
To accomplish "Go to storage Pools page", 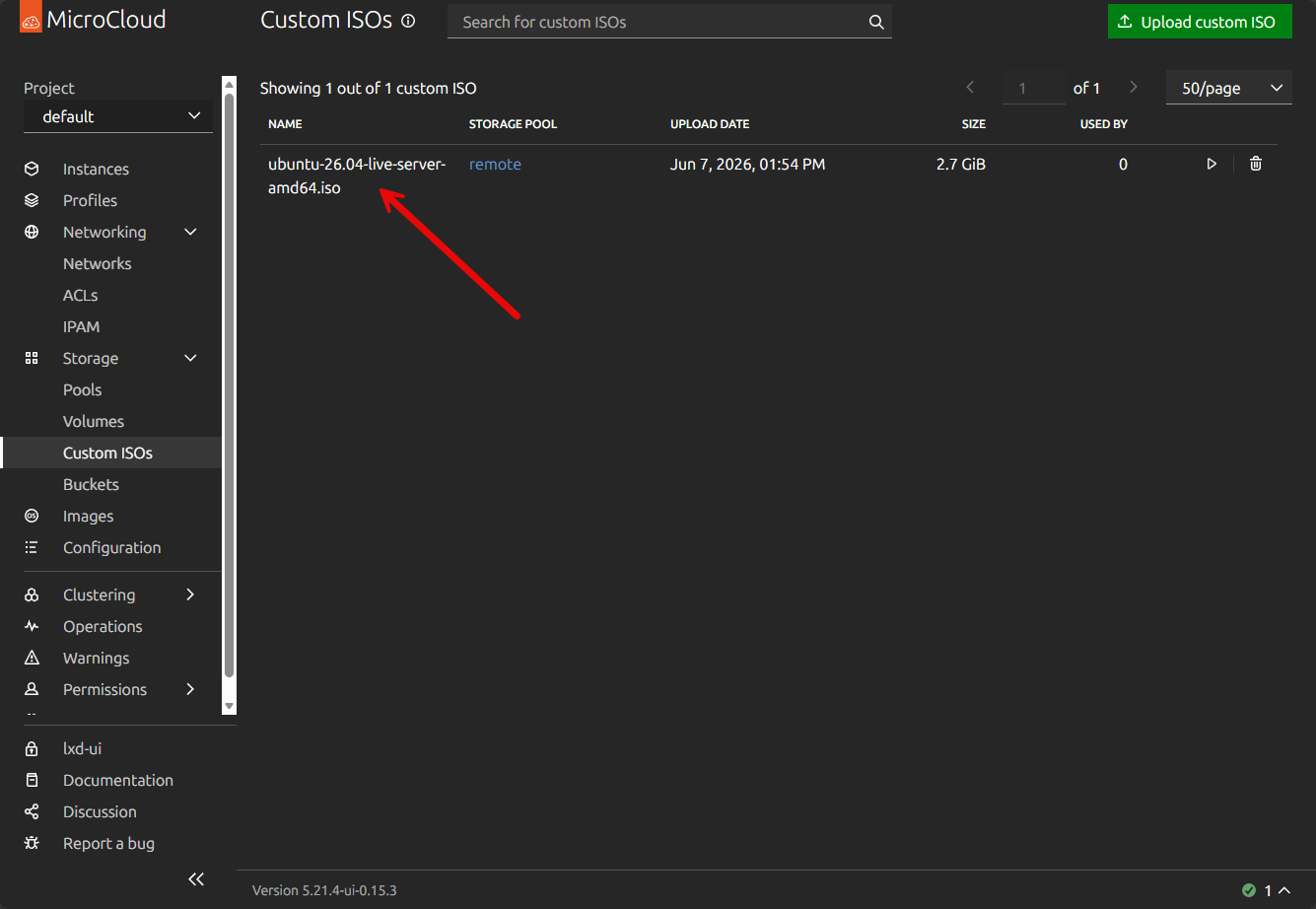I will point(82,389).
